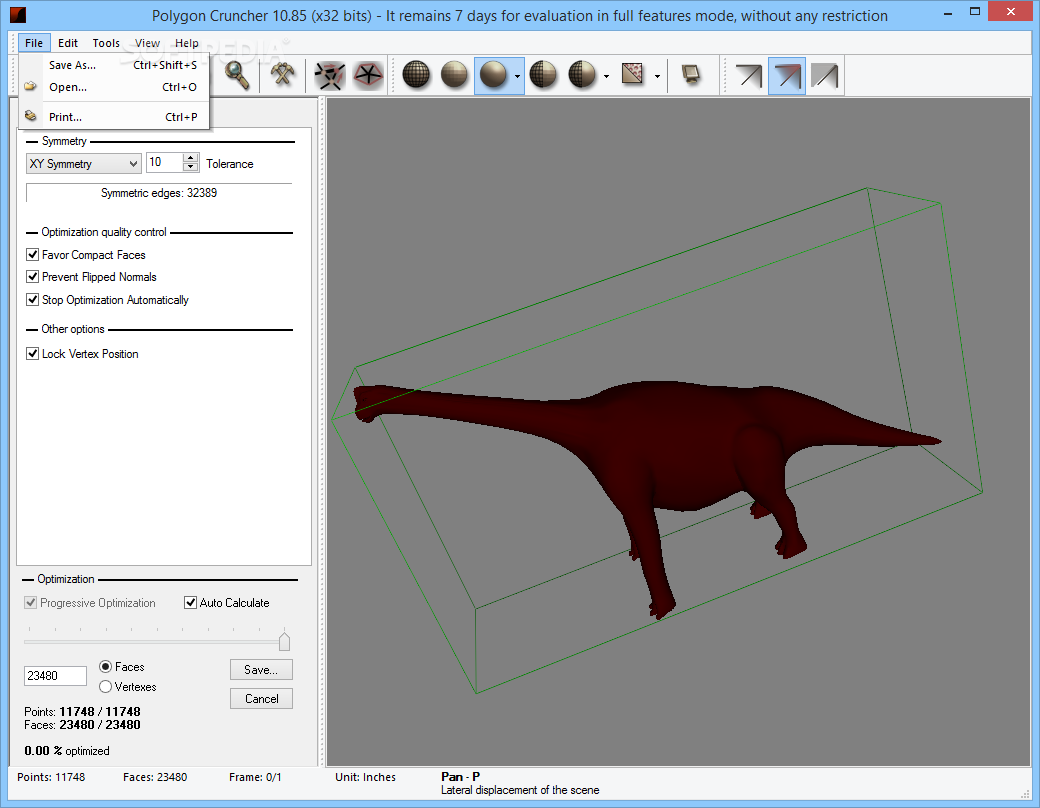Open the XY Symmetry dropdown
This screenshot has width=1040, height=808.
[x=84, y=163]
